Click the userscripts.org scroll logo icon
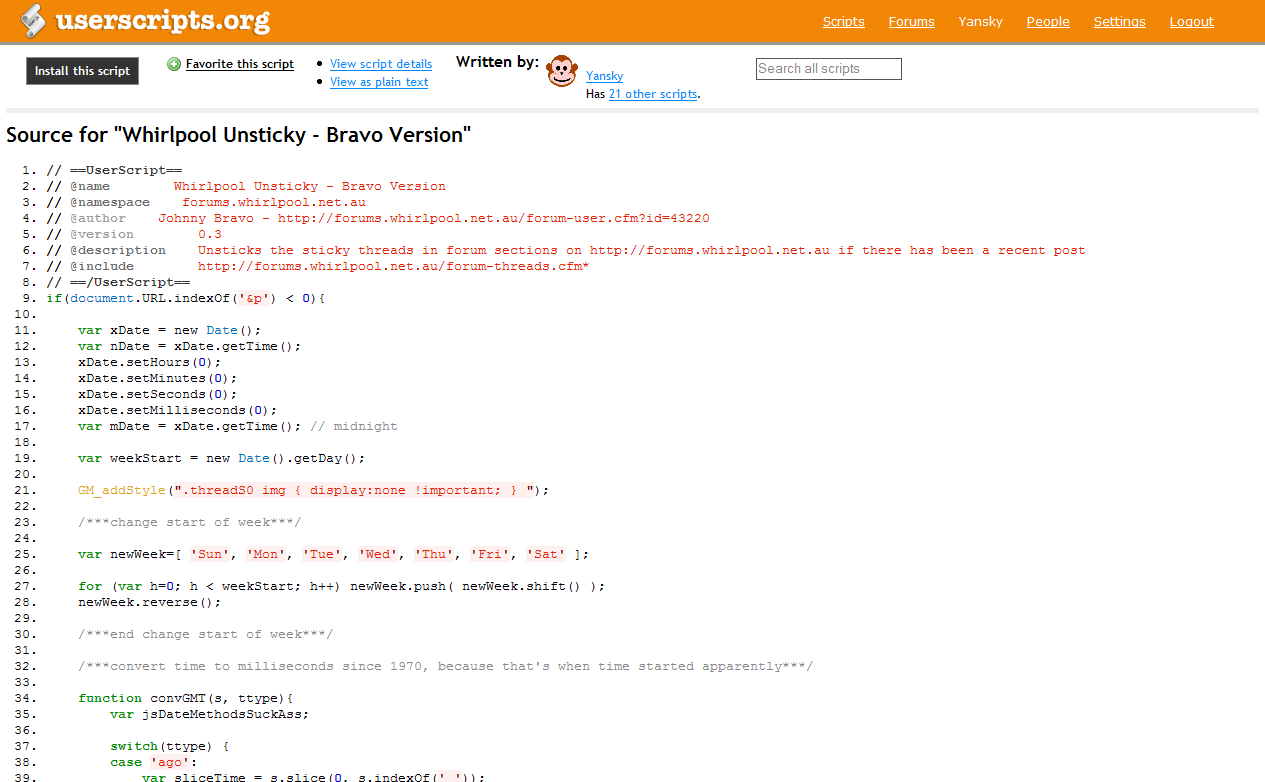The image size is (1265, 782). [34, 20]
